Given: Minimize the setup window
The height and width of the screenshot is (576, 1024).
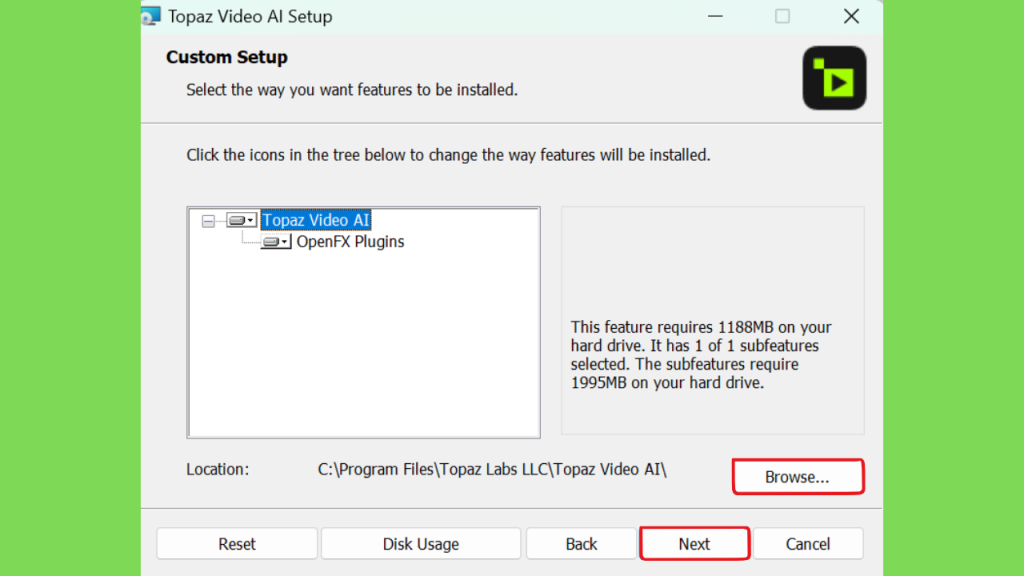Looking at the screenshot, I should [715, 16].
